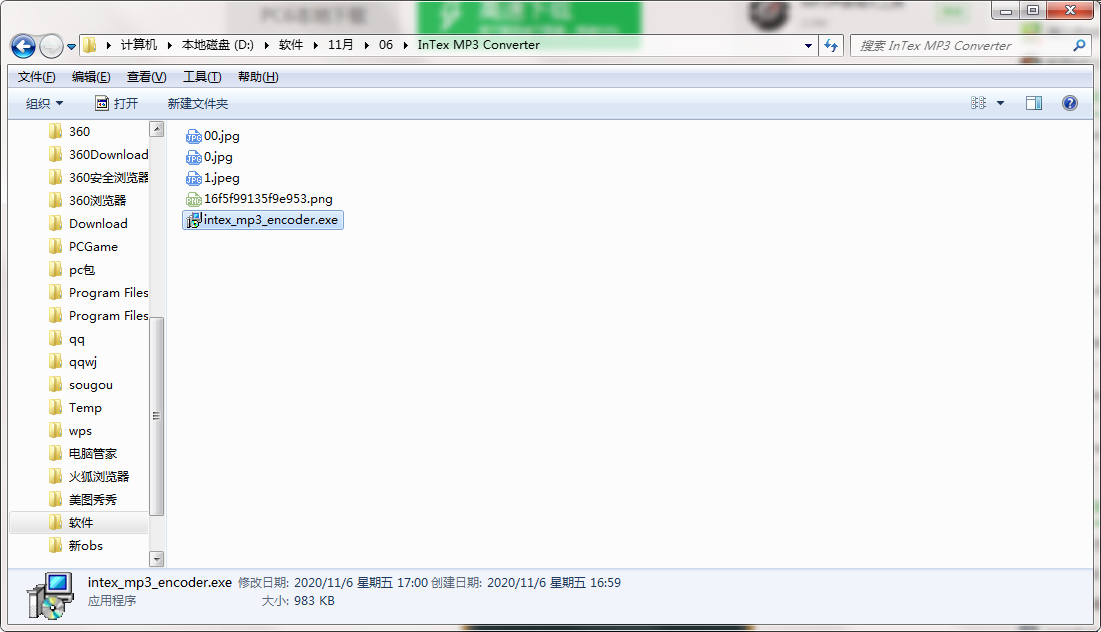Screen dimensions: 1101x632
Task: Click 打开 in the toolbar
Action: (x=117, y=104)
